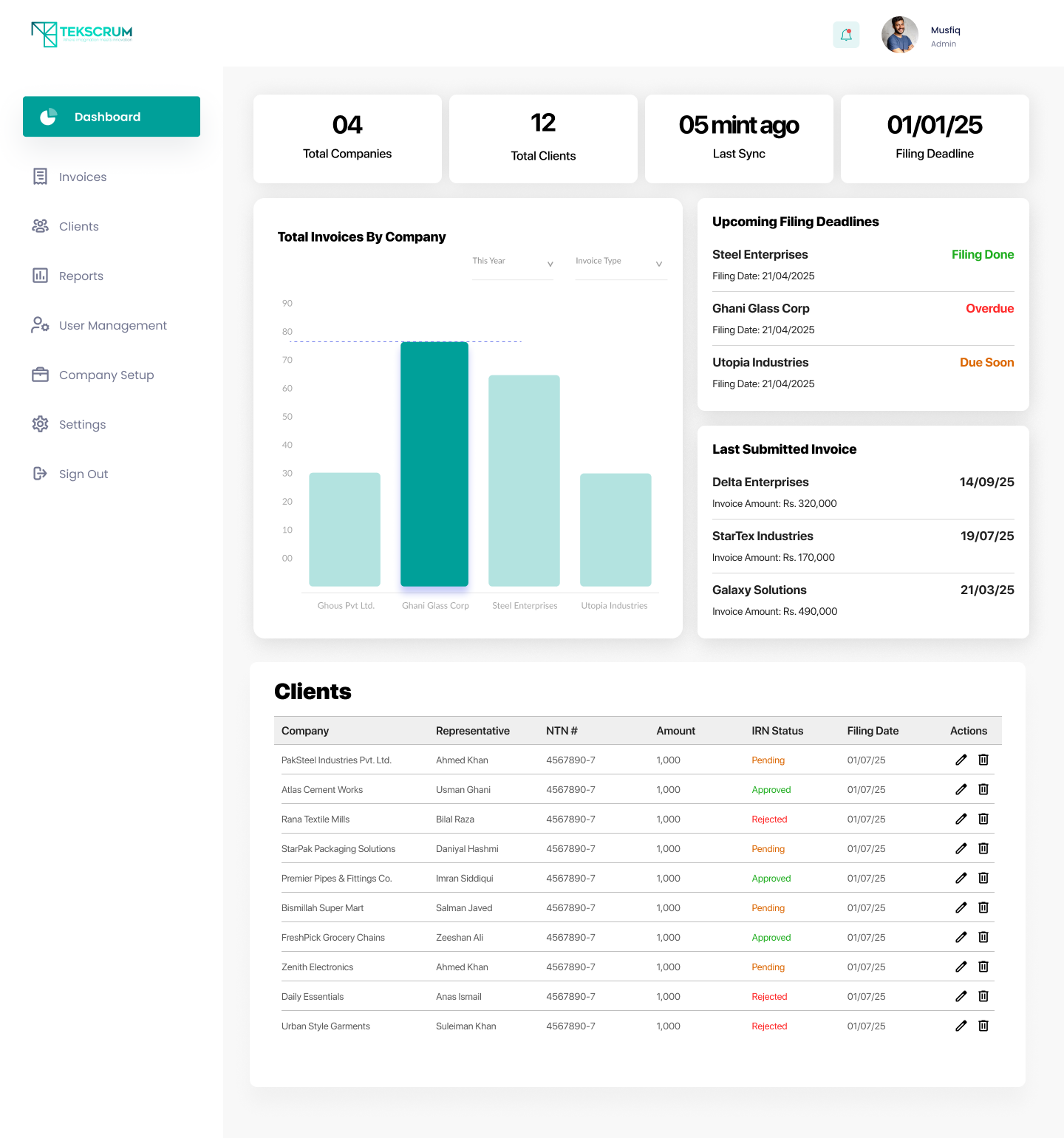Select the Dashboard menu item

tap(112, 117)
